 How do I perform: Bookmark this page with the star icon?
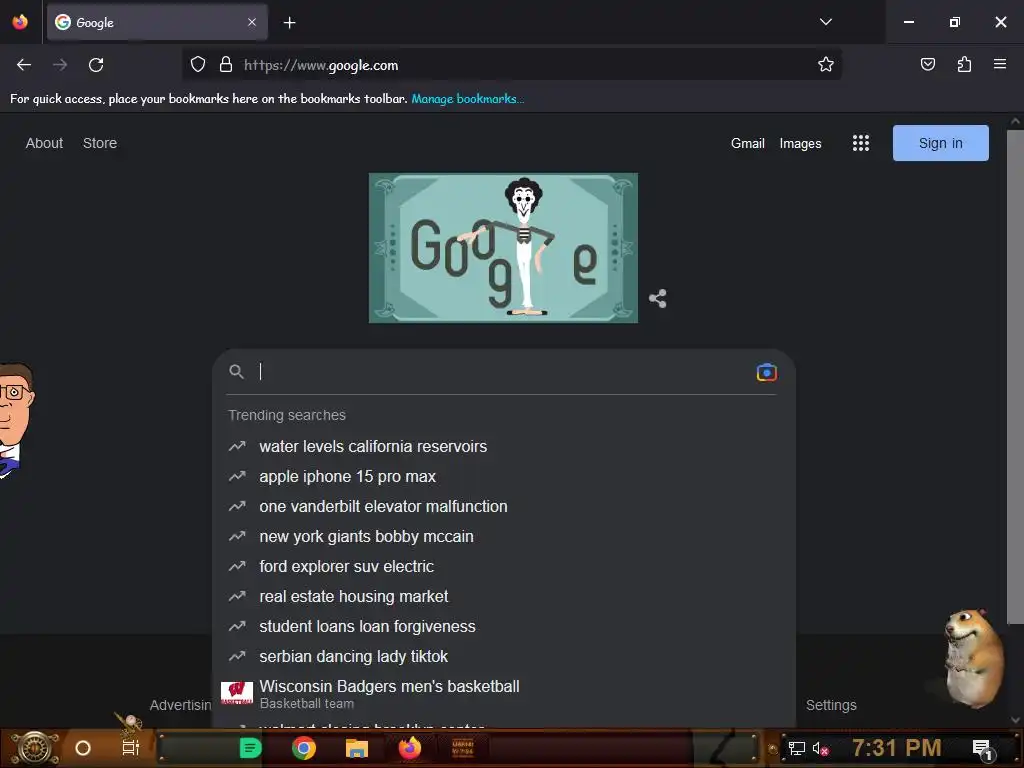pyautogui.click(x=825, y=65)
